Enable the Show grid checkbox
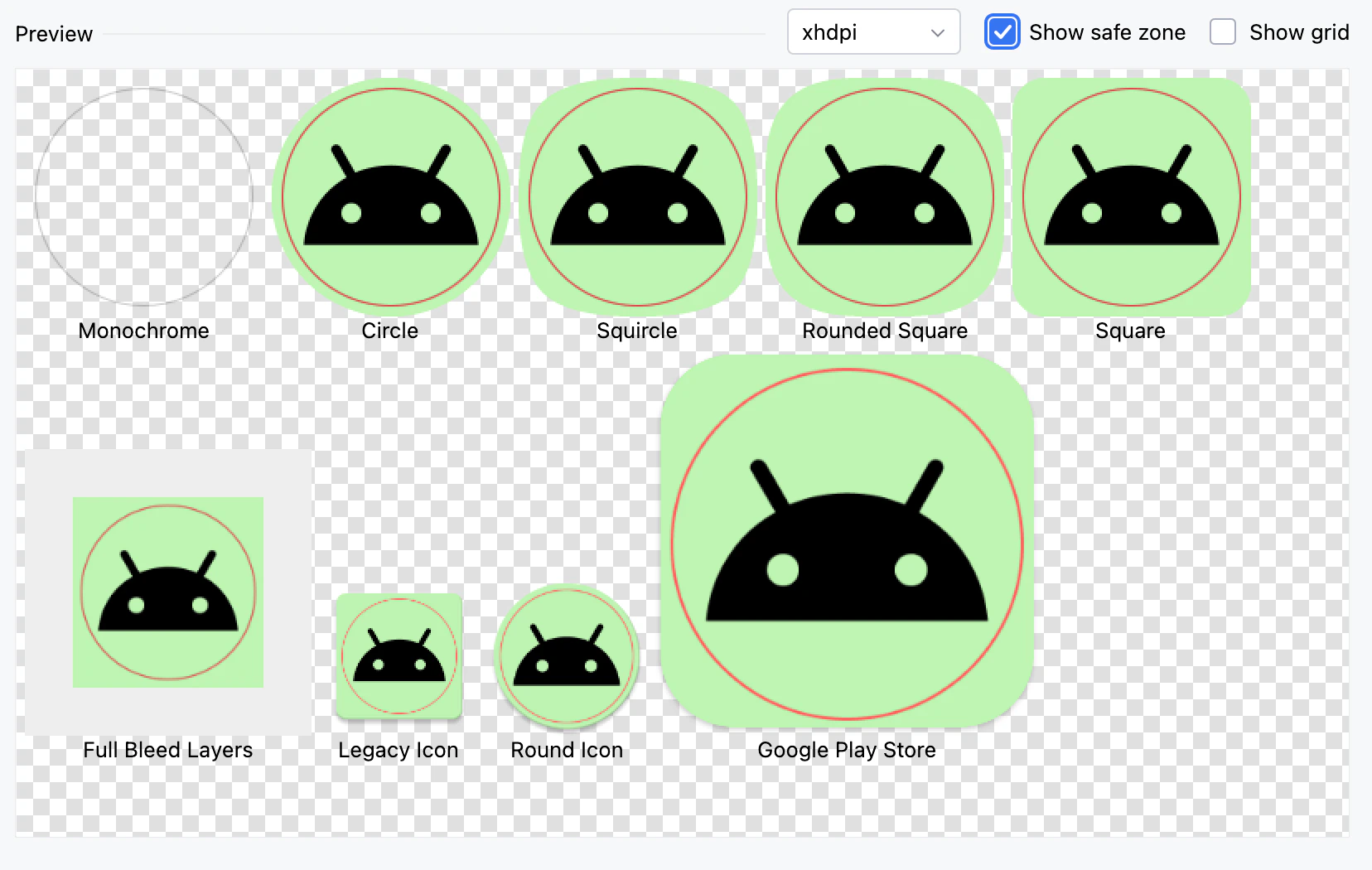This screenshot has width=1372, height=870. (1223, 32)
